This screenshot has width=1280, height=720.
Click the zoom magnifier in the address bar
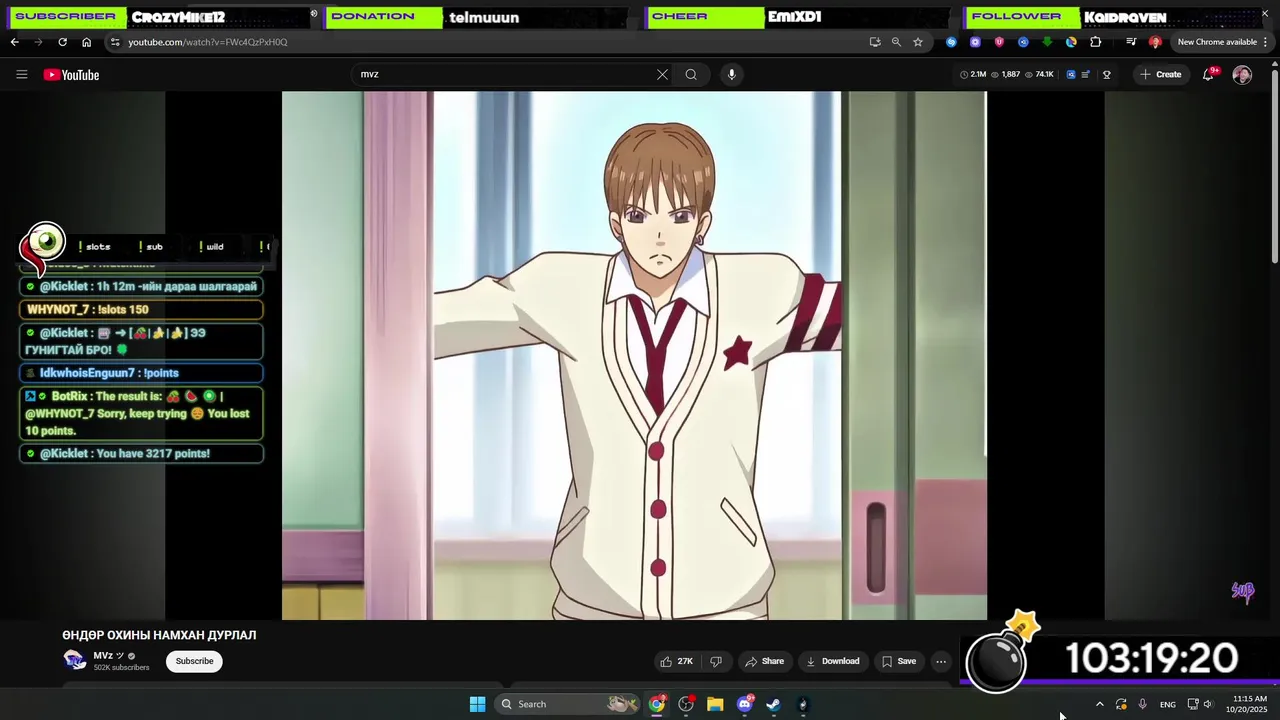(896, 42)
